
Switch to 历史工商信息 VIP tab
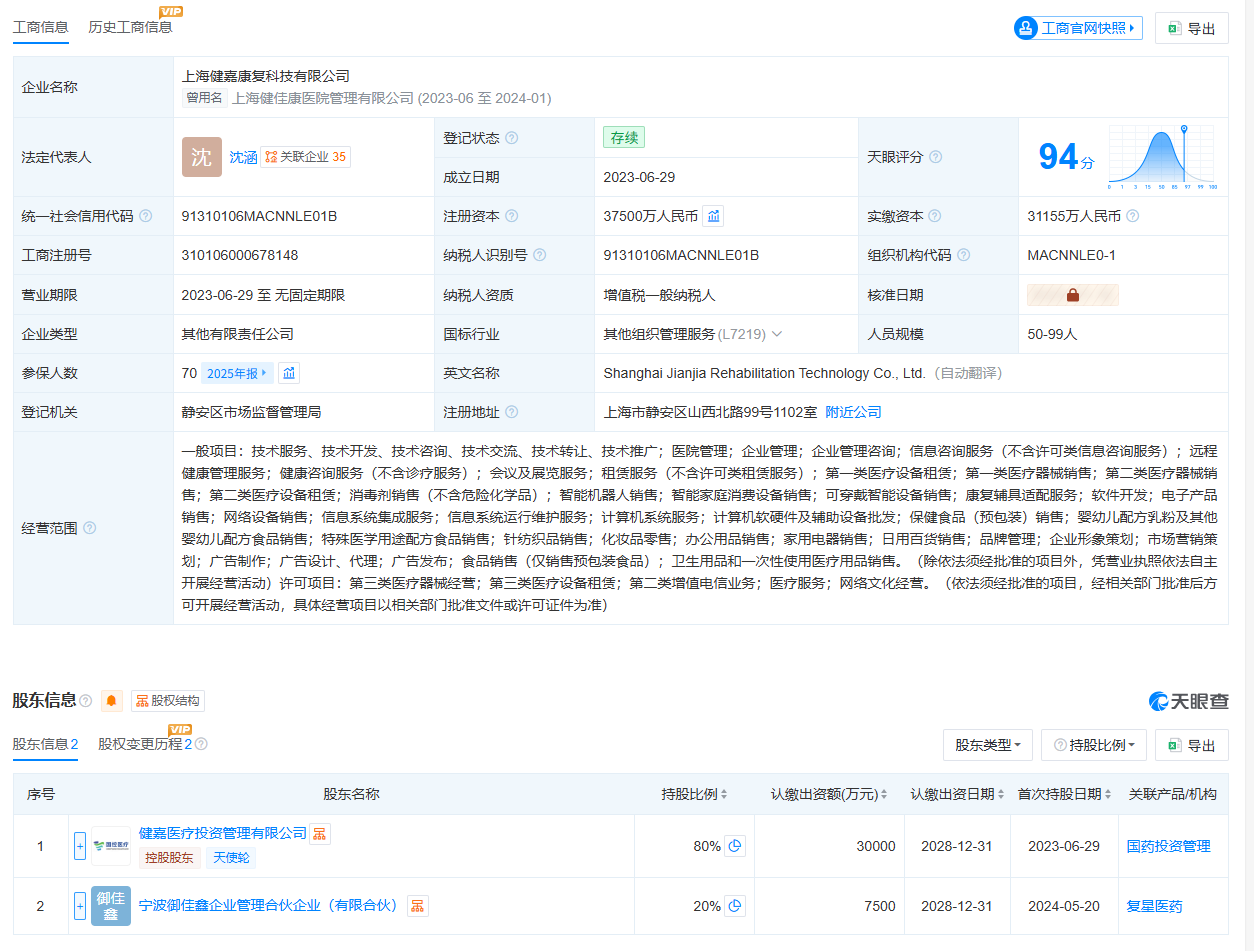click(x=130, y=27)
